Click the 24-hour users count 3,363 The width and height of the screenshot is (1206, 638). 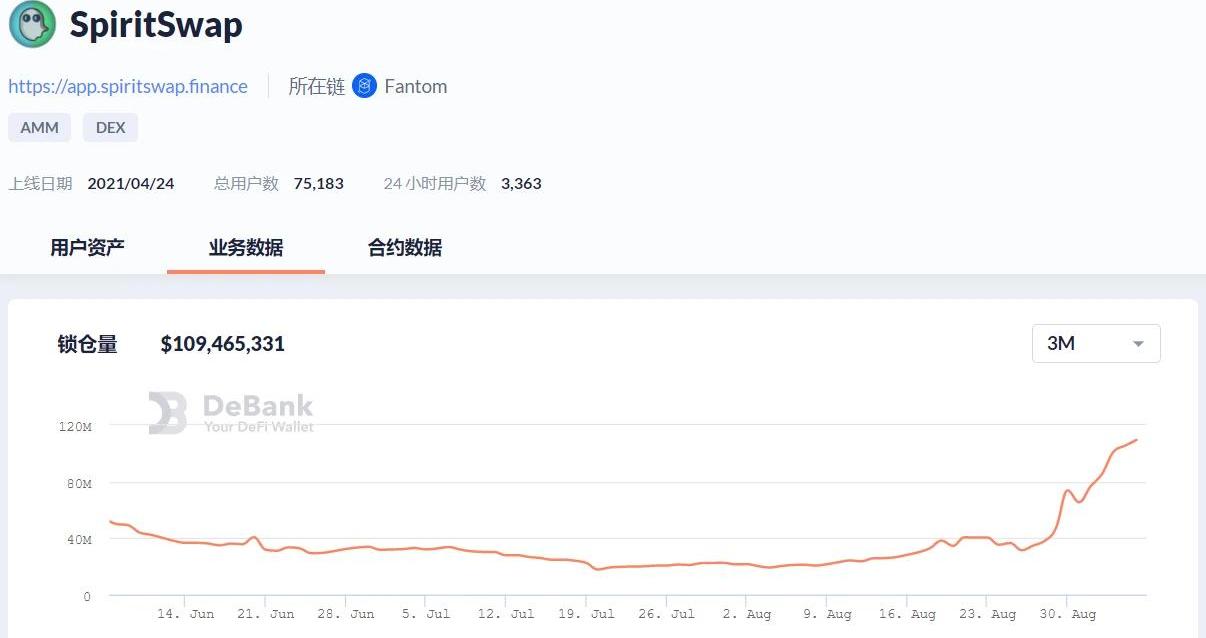521,184
